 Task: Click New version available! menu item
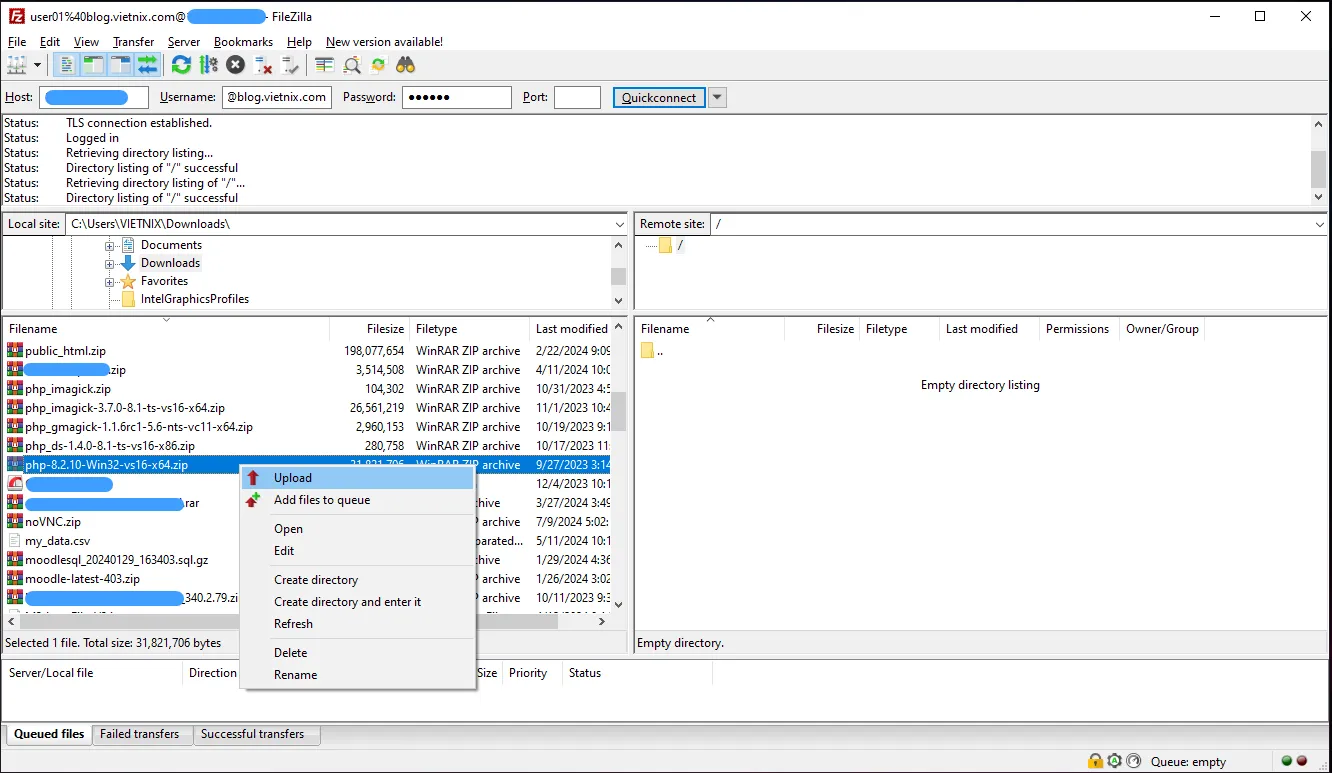tap(384, 42)
